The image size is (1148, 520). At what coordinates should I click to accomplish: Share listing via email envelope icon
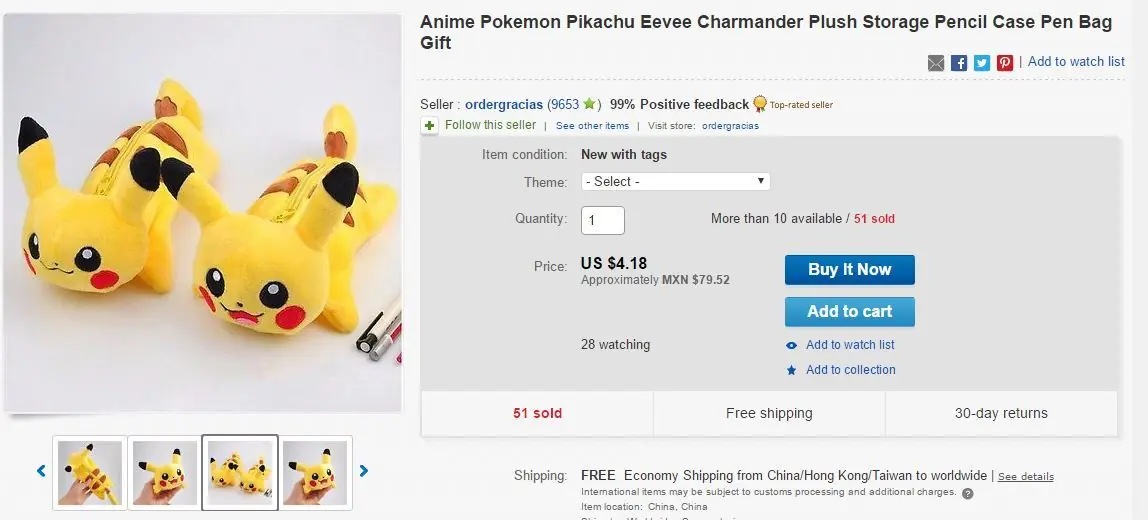tap(936, 63)
